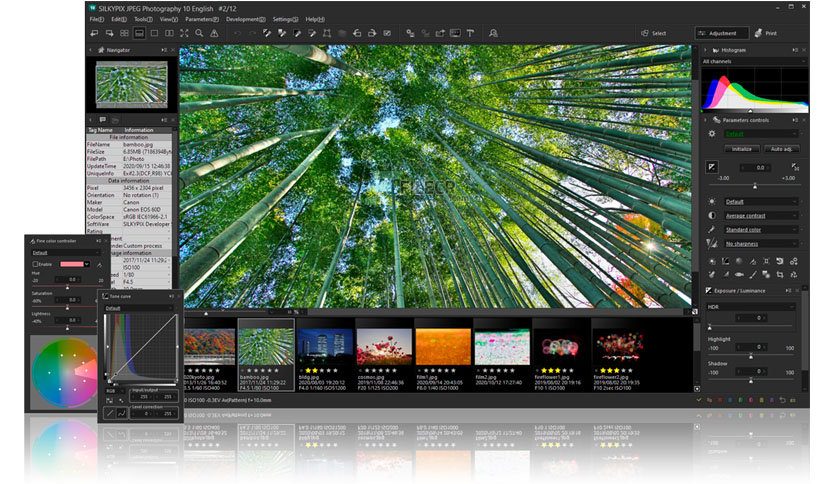Select the bldg.jpg thumbnail
Screen dimensions: 836x484
point(325,356)
